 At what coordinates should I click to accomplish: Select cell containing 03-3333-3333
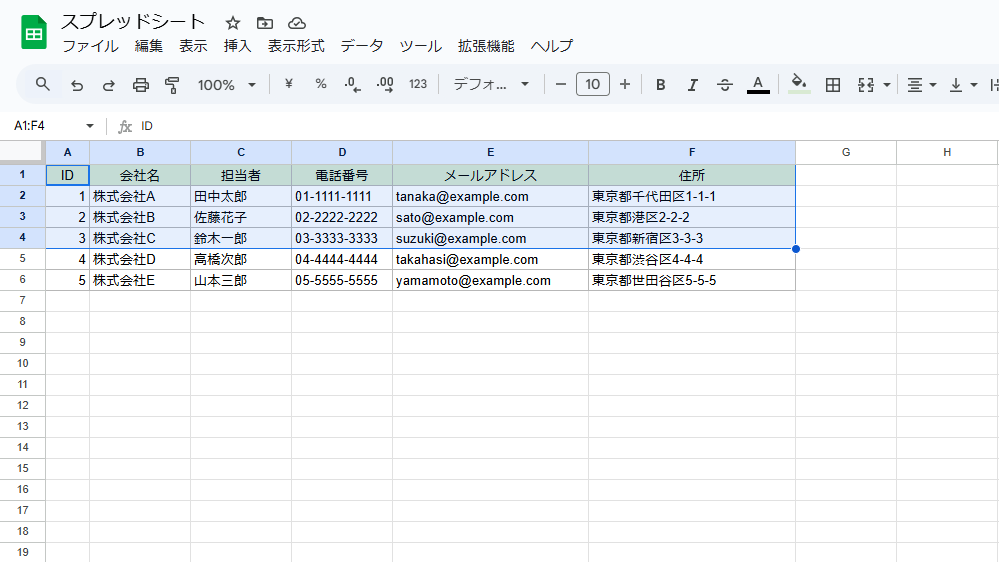(x=342, y=238)
